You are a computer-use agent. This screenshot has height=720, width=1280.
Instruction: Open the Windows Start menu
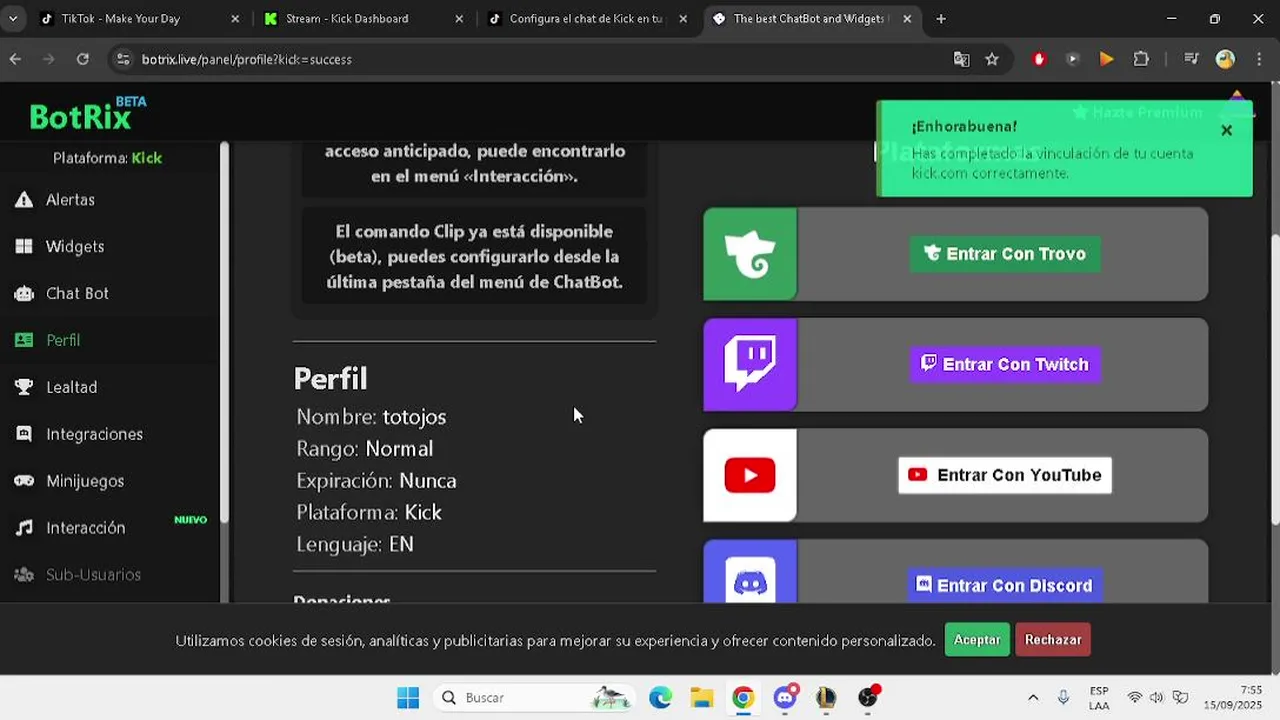tap(408, 698)
